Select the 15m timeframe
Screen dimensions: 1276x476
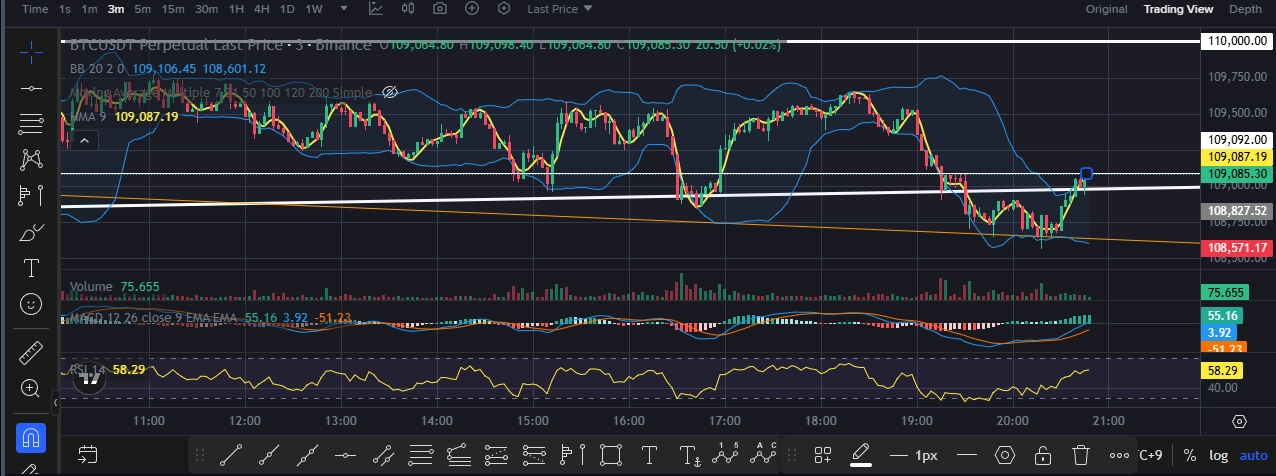(173, 9)
